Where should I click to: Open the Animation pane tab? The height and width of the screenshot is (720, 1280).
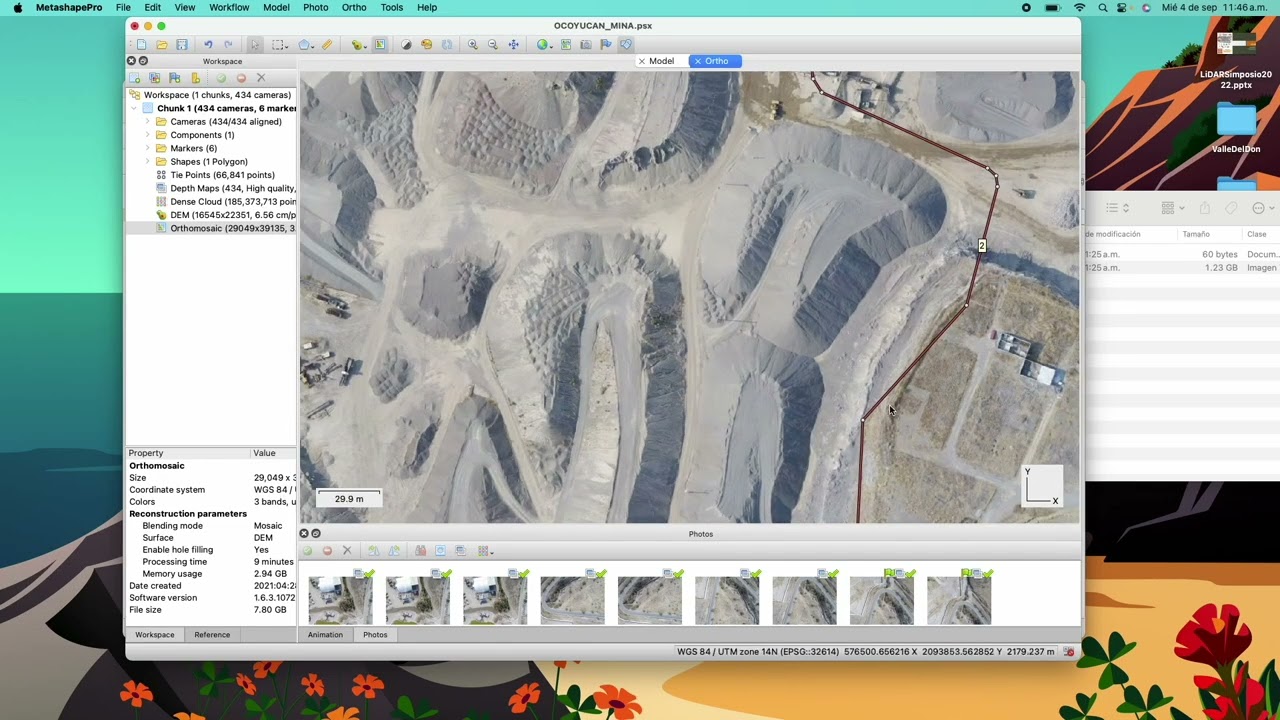[x=325, y=635]
